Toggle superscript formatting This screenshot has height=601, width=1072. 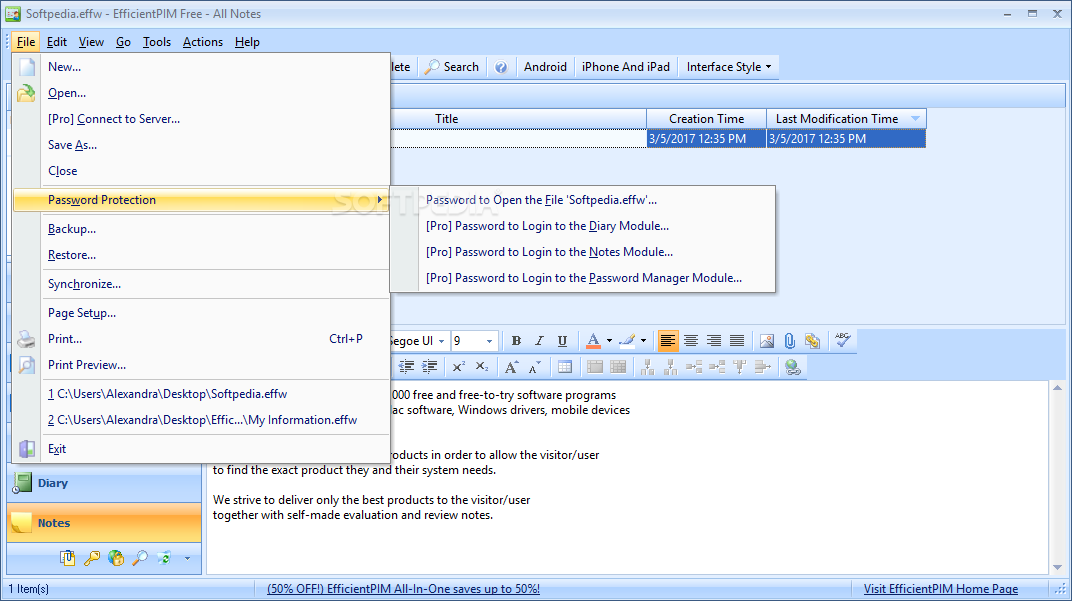pos(459,367)
